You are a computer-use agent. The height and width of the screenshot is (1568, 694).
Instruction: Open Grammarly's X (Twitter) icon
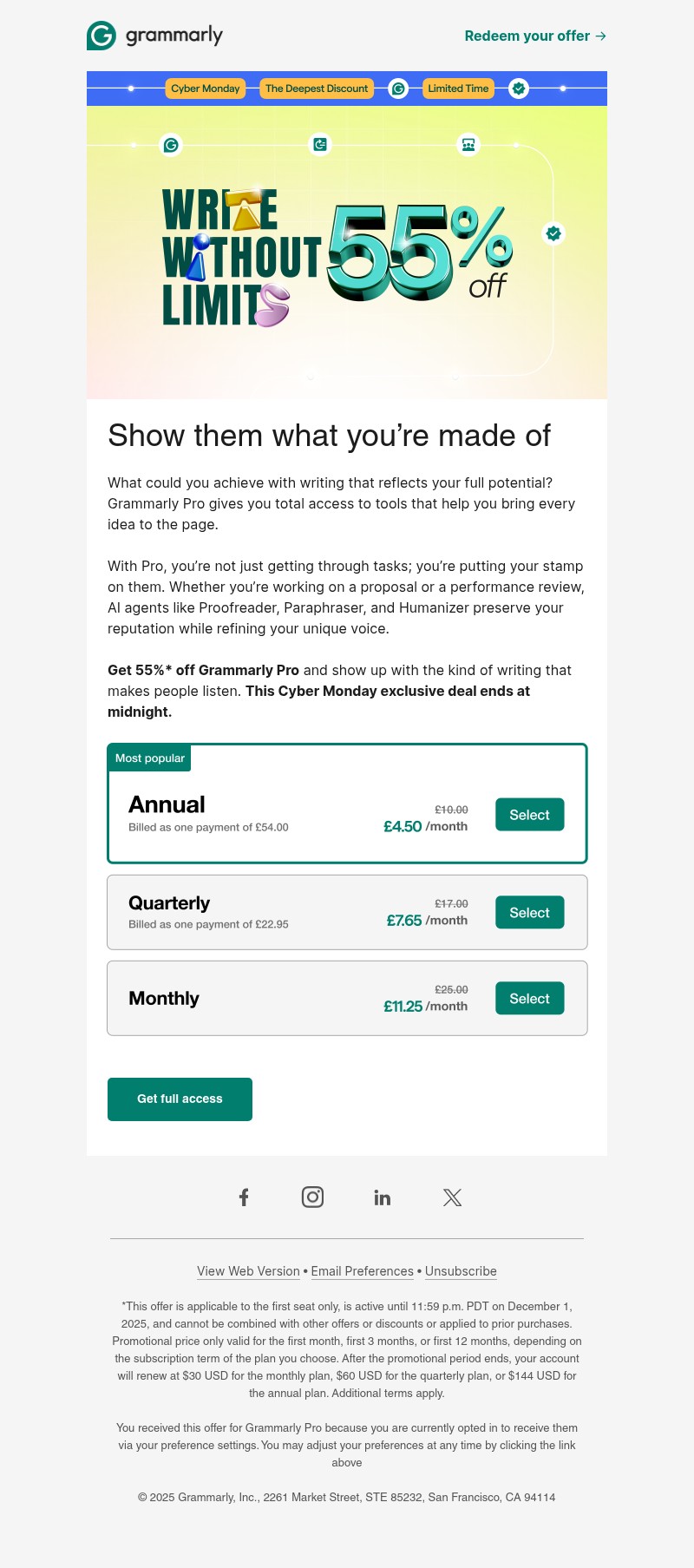click(452, 1197)
